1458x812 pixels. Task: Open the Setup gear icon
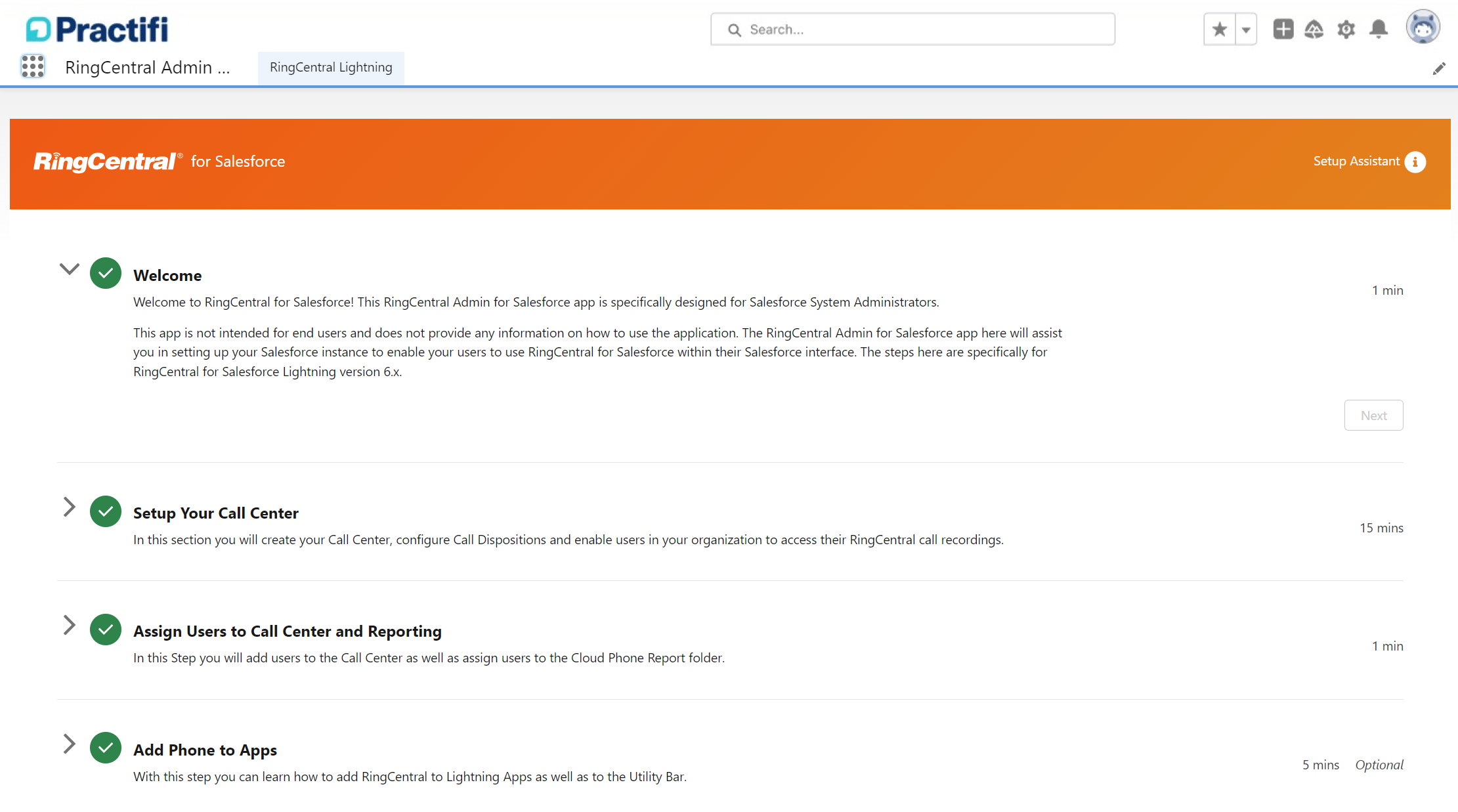1346,30
